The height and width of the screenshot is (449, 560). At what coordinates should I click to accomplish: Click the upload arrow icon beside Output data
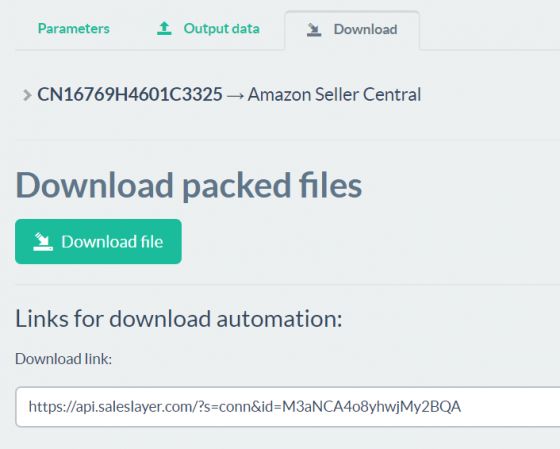(164, 29)
